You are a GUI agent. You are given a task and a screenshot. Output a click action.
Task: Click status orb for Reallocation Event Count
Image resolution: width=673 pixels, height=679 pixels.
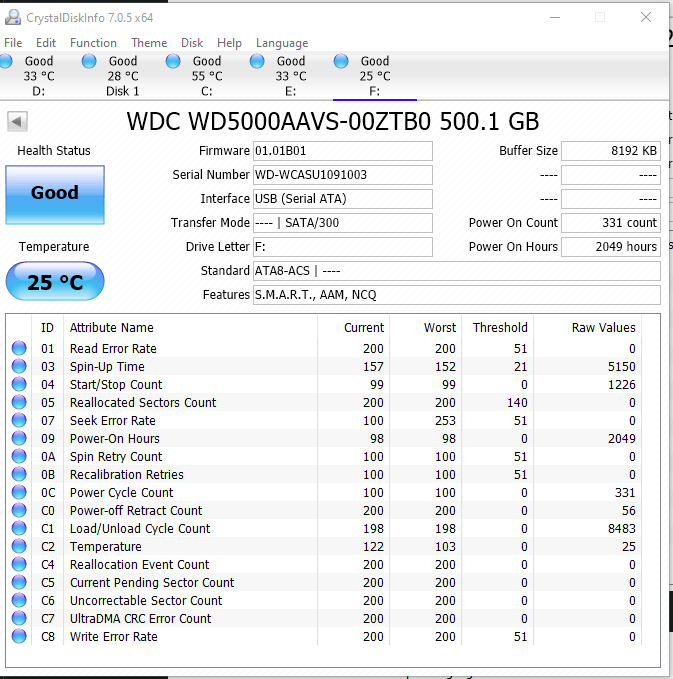[x=19, y=564]
